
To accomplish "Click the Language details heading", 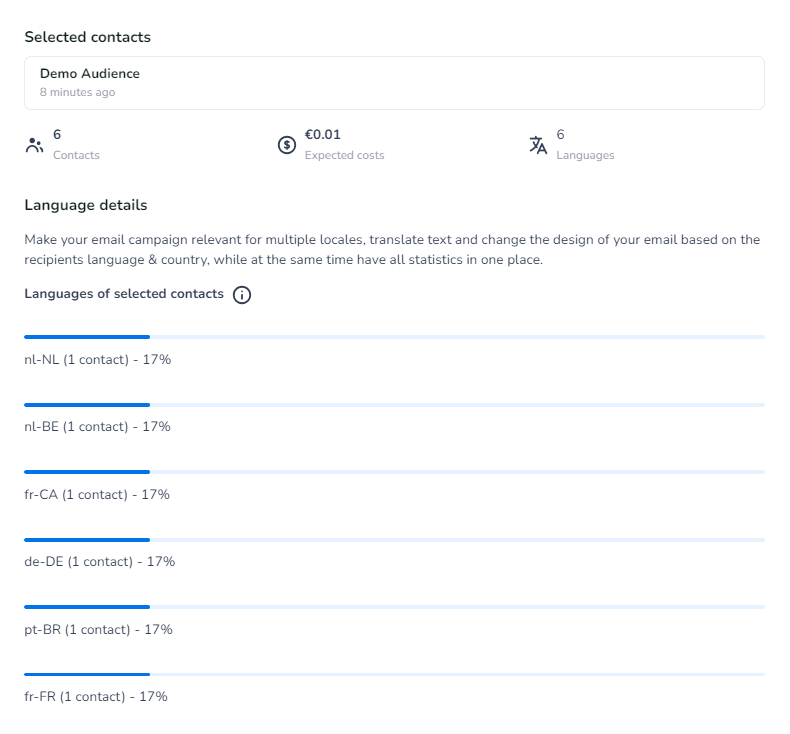I will tap(85, 205).
